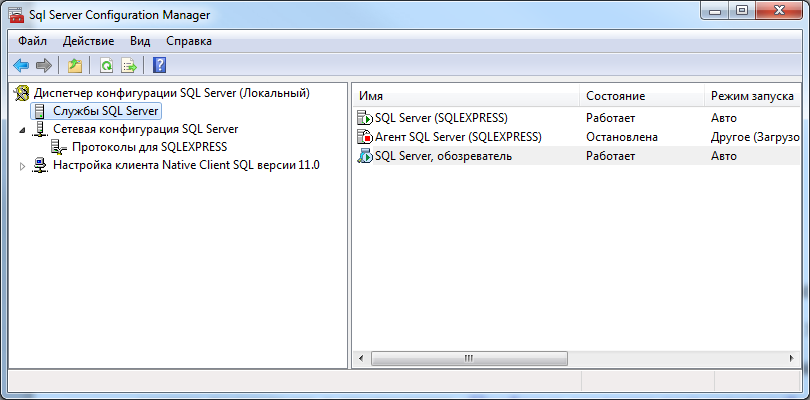Click the Back arrow toolbar icon

point(20,66)
